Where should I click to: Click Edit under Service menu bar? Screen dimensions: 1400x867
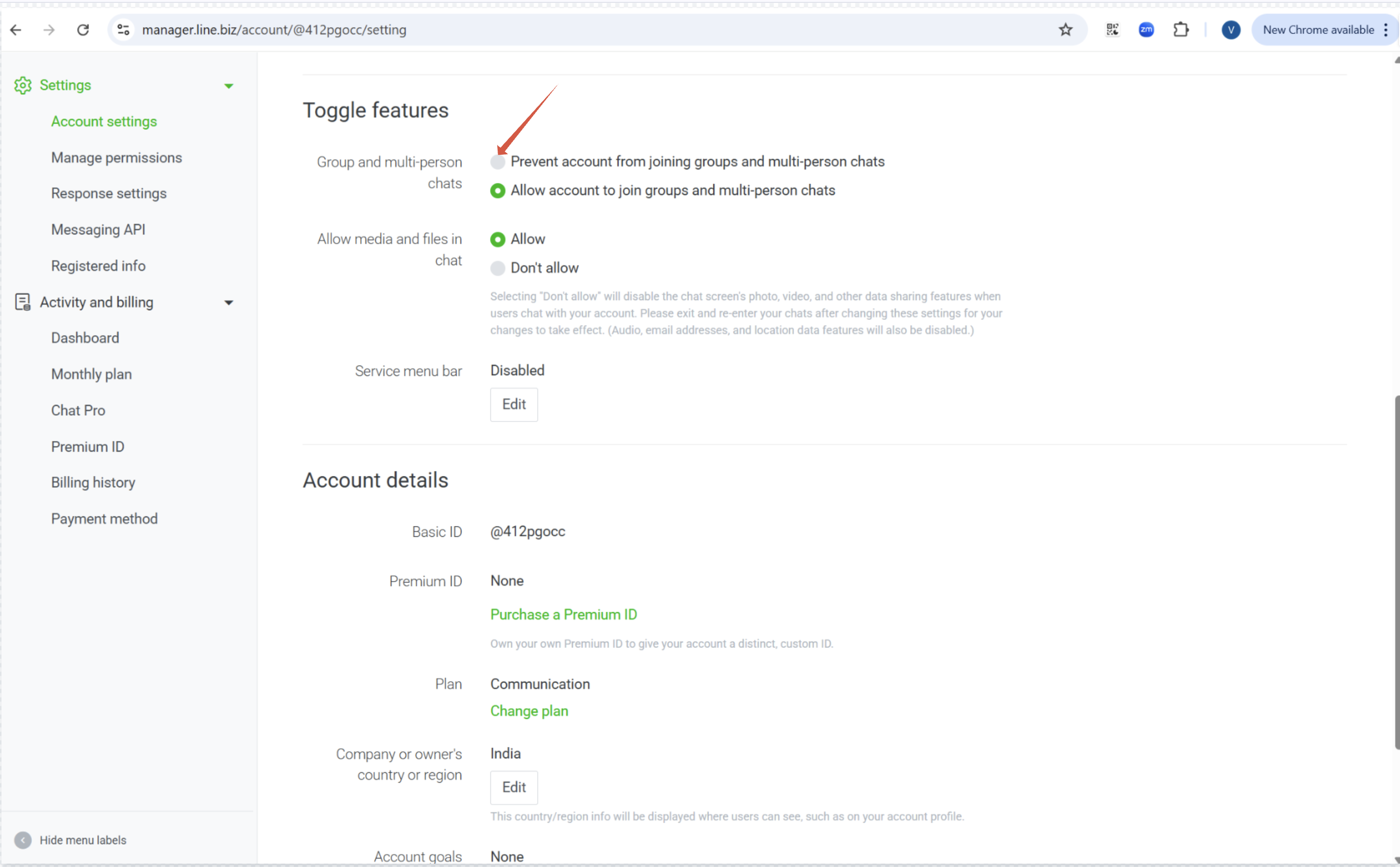click(x=513, y=405)
